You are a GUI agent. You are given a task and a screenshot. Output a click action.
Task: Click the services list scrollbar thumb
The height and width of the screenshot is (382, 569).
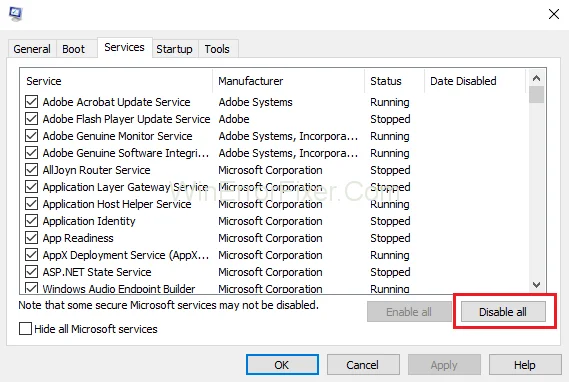coord(536,95)
